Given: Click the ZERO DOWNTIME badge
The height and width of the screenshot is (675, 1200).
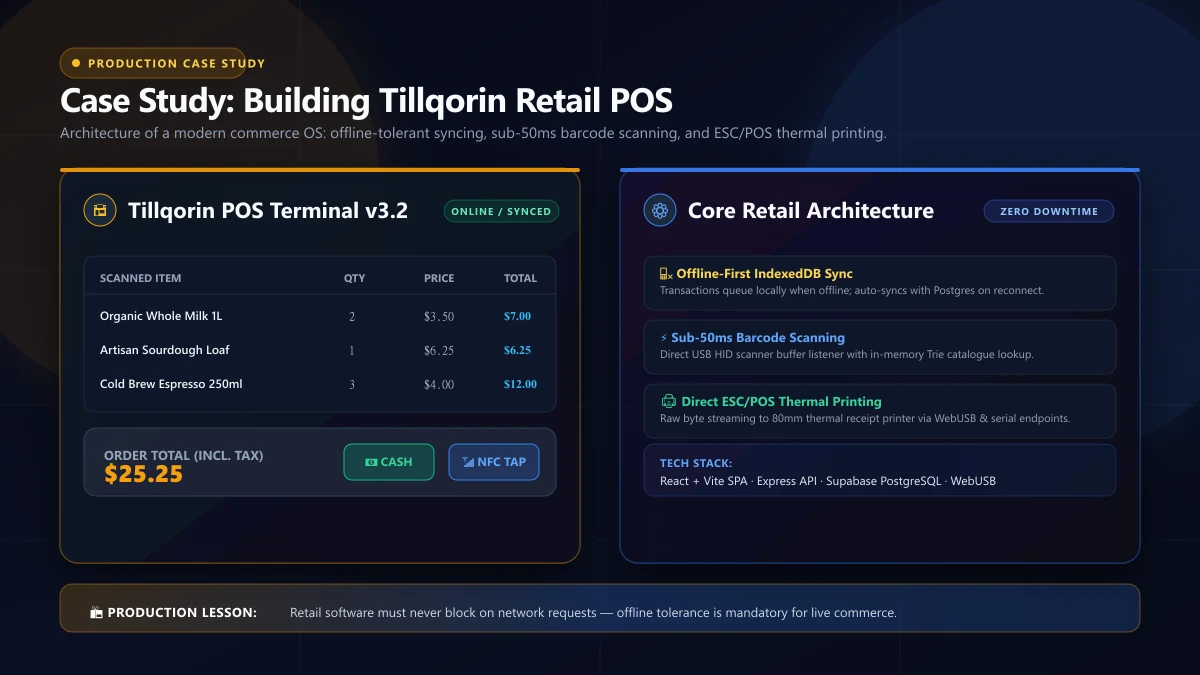Looking at the screenshot, I should point(1049,211).
